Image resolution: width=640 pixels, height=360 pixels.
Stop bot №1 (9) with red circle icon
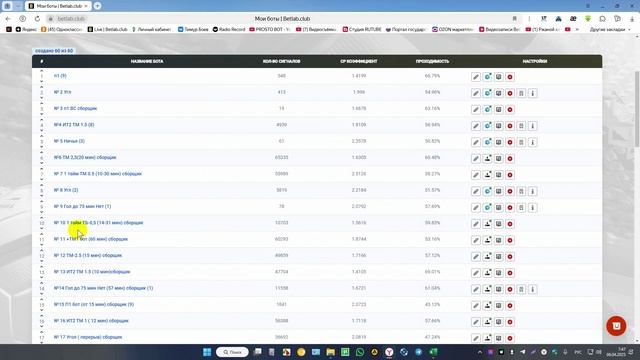pyautogui.click(x=510, y=77)
